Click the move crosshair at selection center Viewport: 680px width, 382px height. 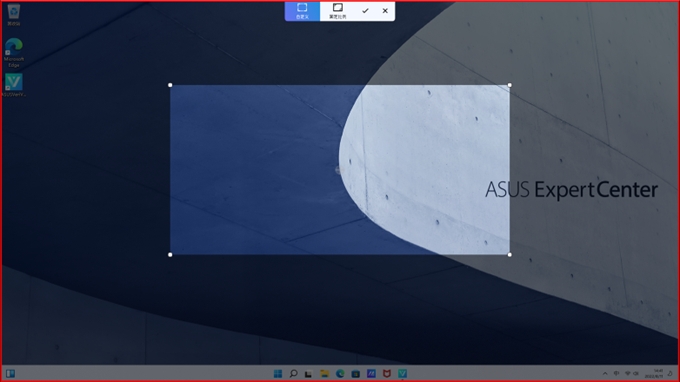339,170
